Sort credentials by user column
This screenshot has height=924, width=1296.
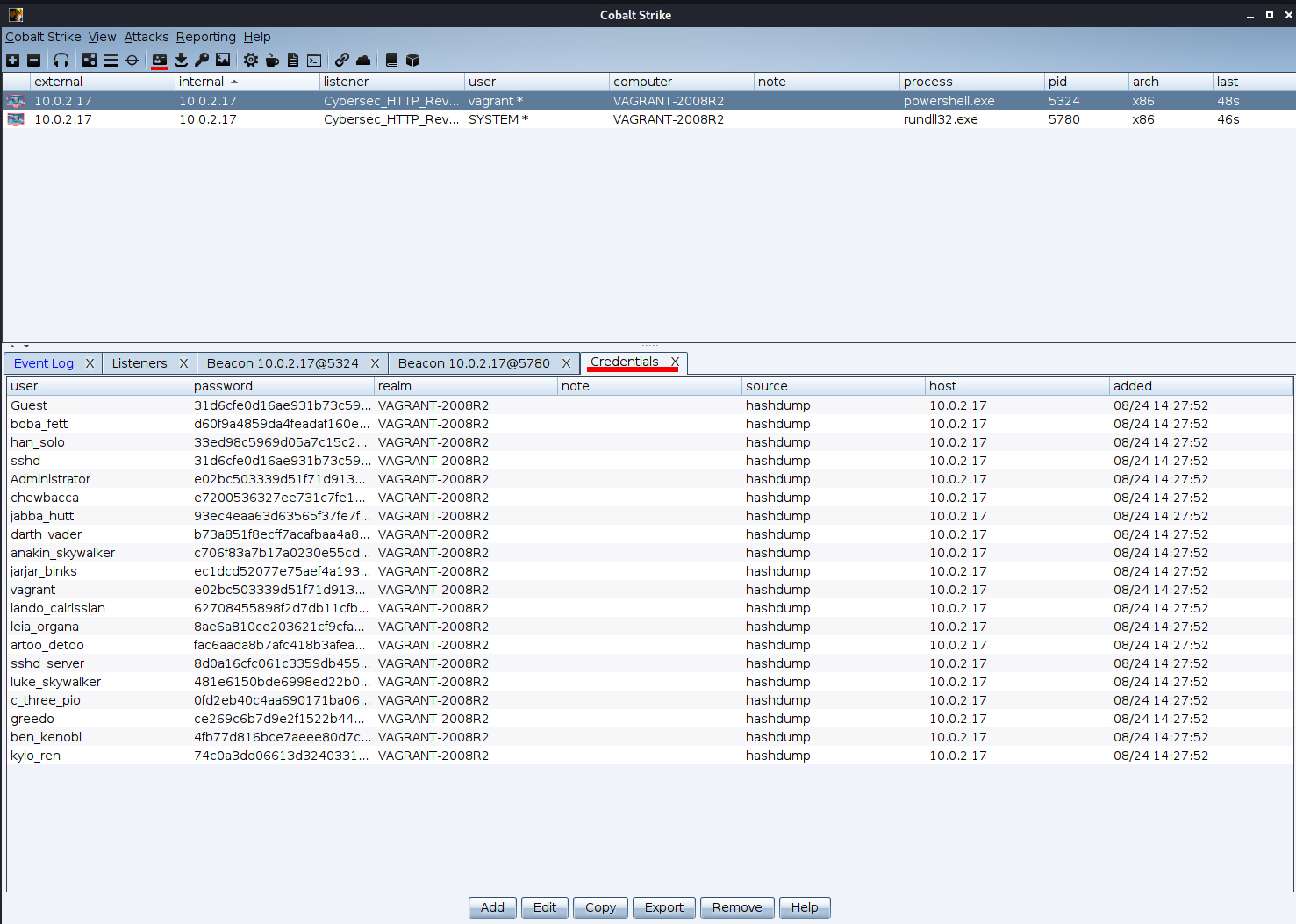(98, 386)
